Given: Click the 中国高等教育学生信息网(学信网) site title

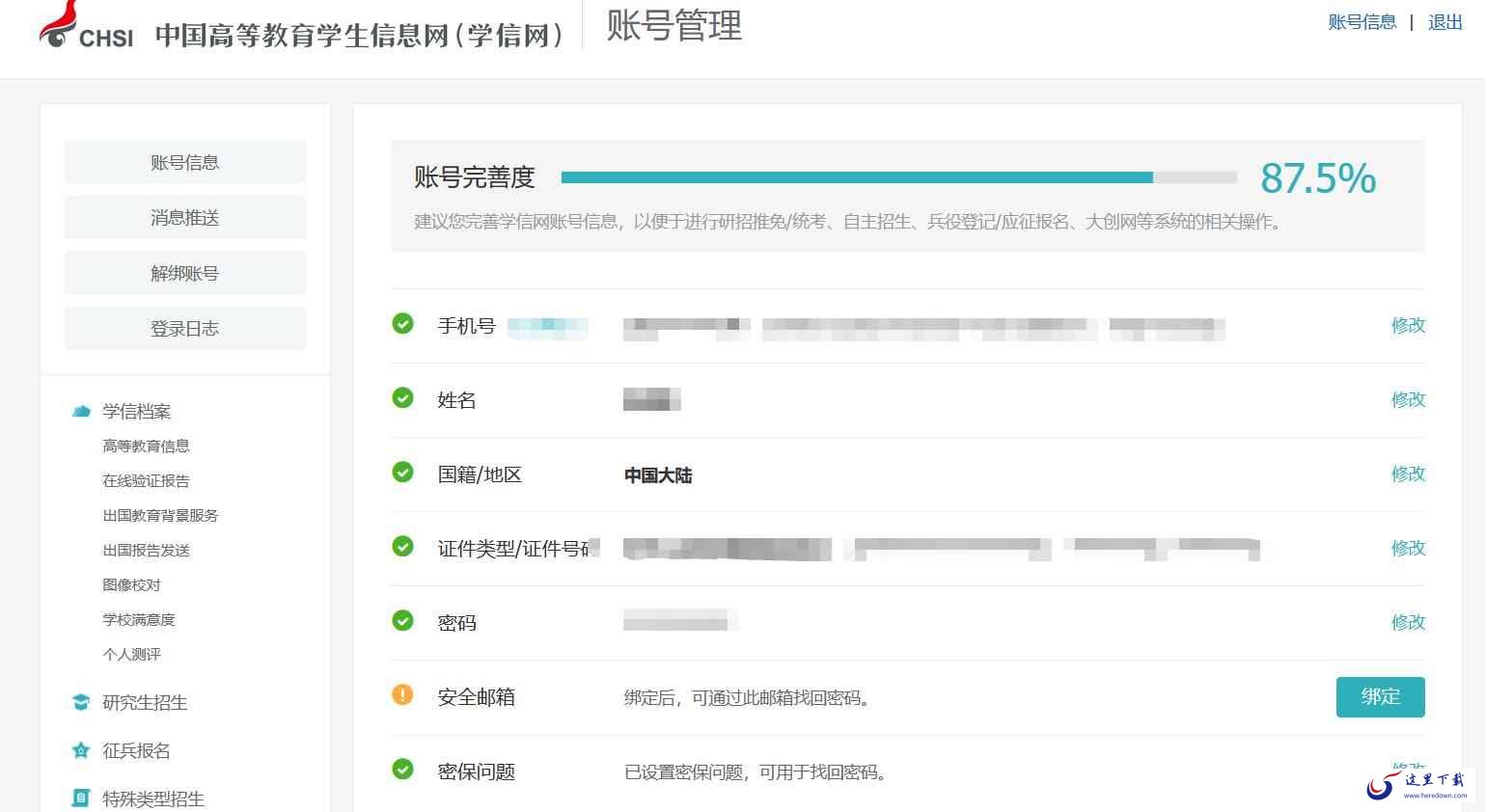Looking at the screenshot, I should coord(360,35).
